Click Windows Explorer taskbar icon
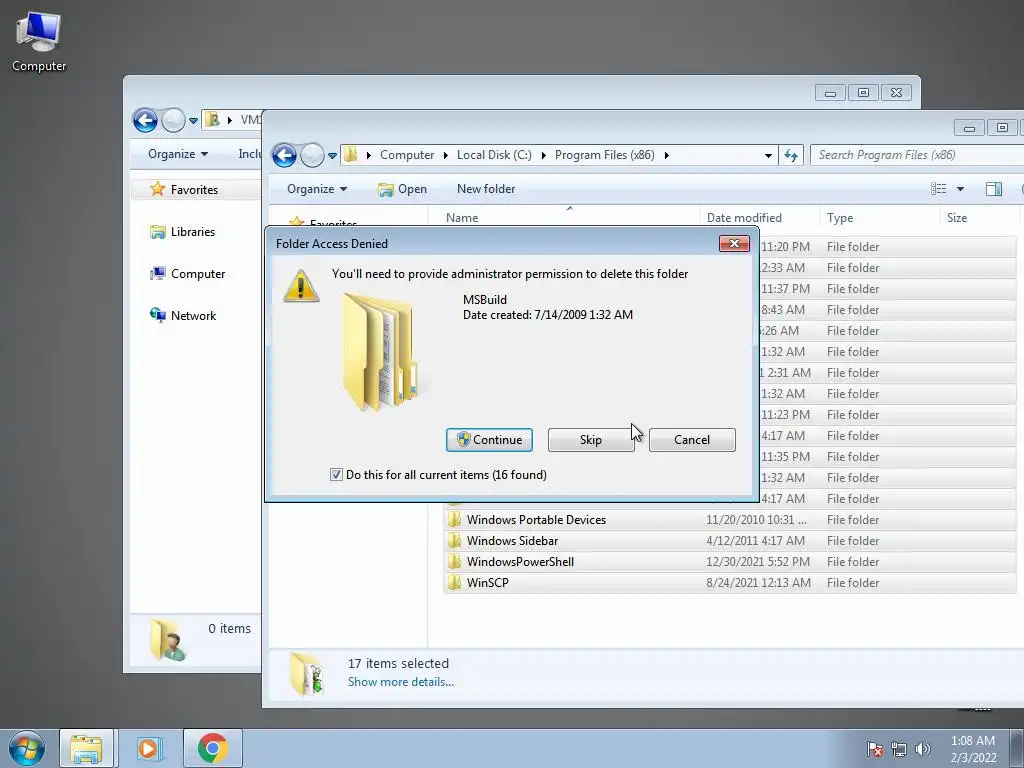 [x=86, y=748]
